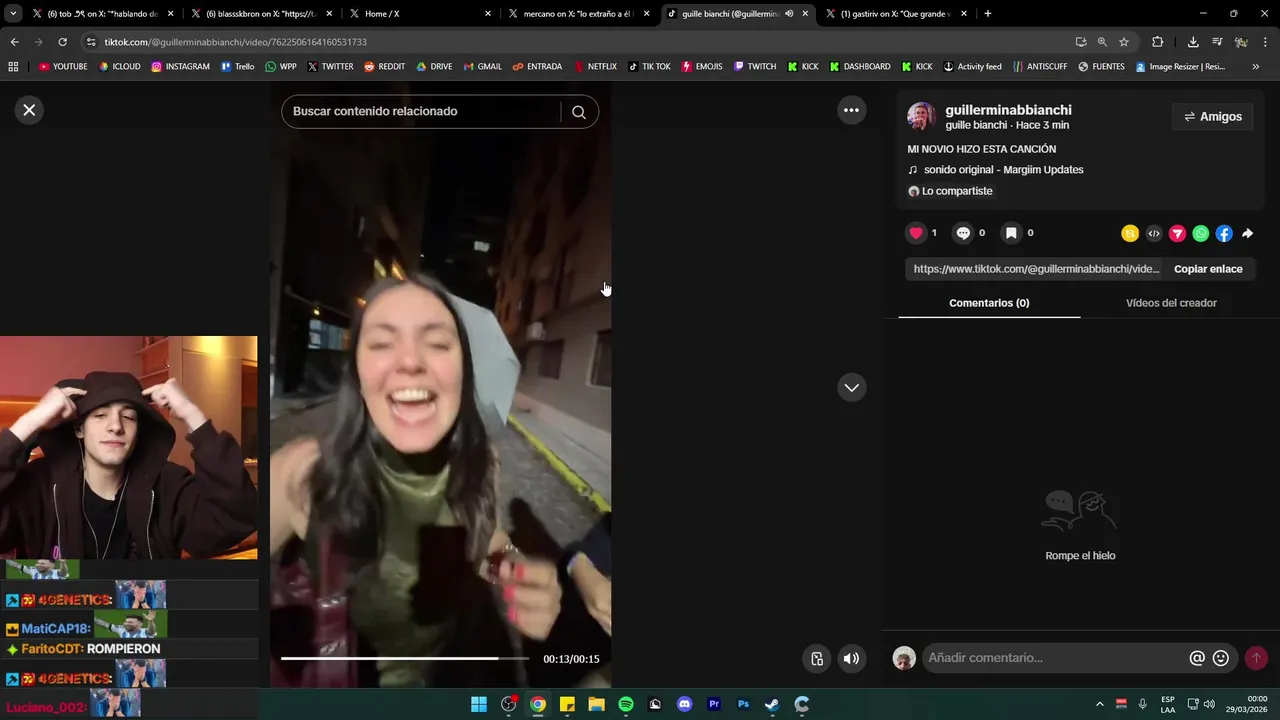Switch to Comentarios (0) tab
This screenshot has width=1280, height=720.
point(989,303)
